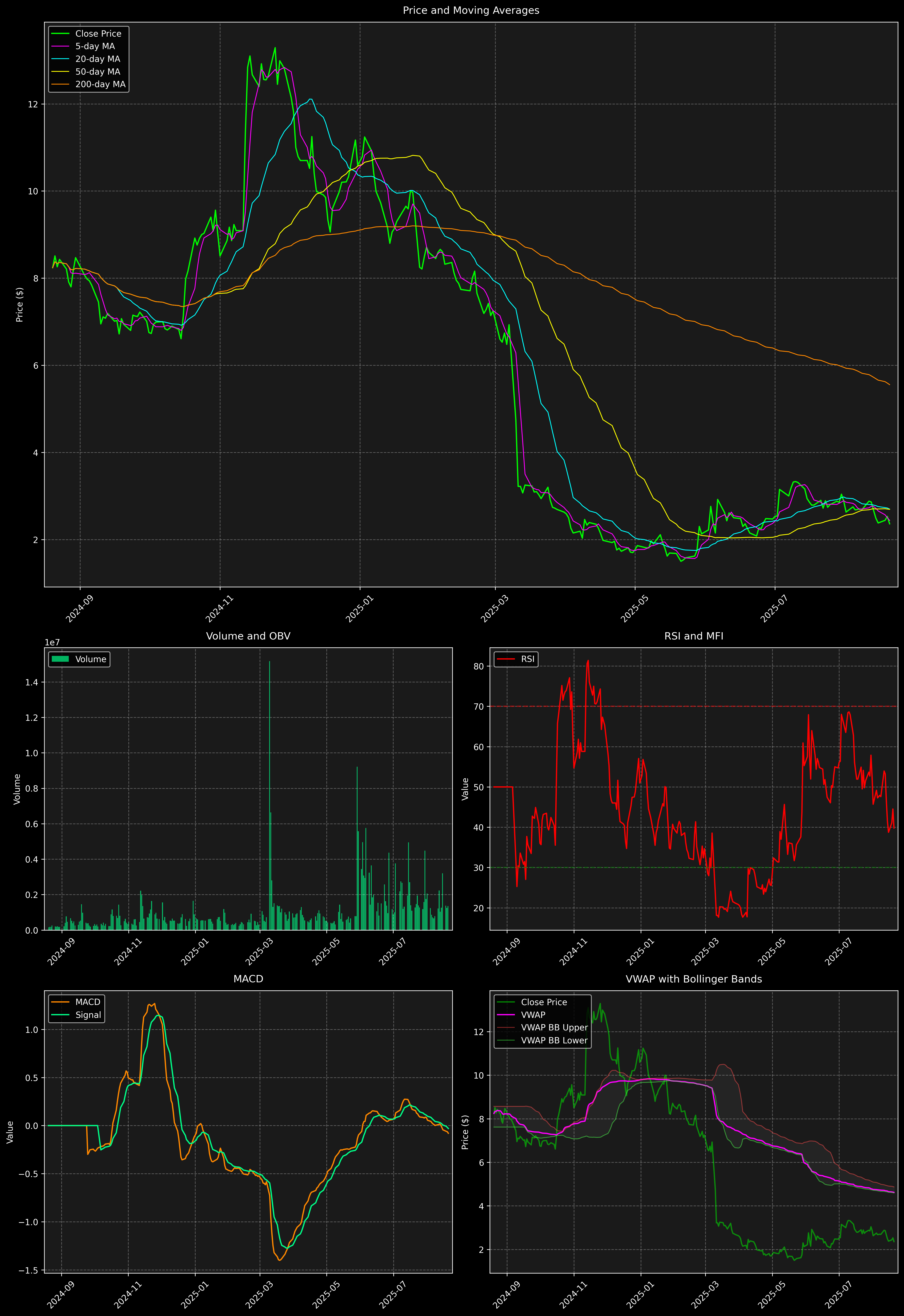
Task: Click the green Volume legend swatch
Action: [60, 659]
